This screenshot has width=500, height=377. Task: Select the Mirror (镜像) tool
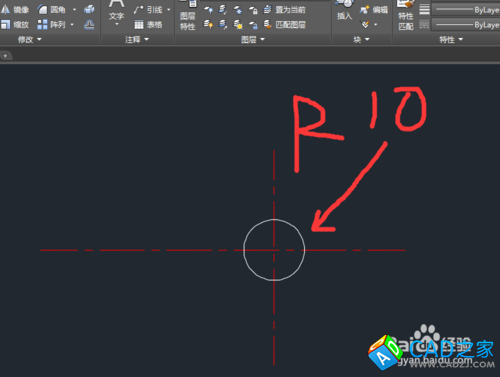[15, 10]
